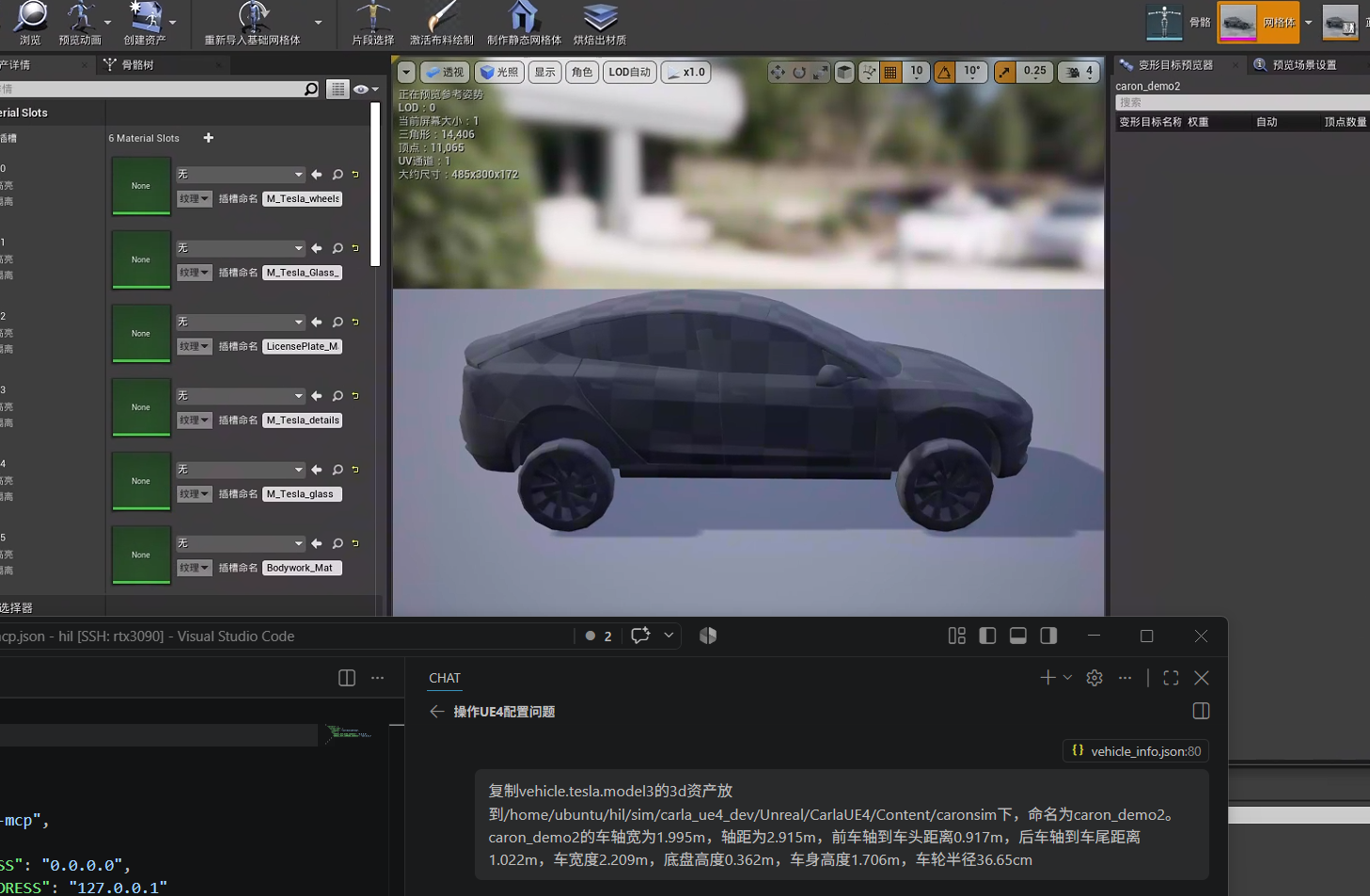1370x896 pixels.
Task: Click the None thumbnail for M_Tesla_wheels slot
Action: click(x=141, y=186)
